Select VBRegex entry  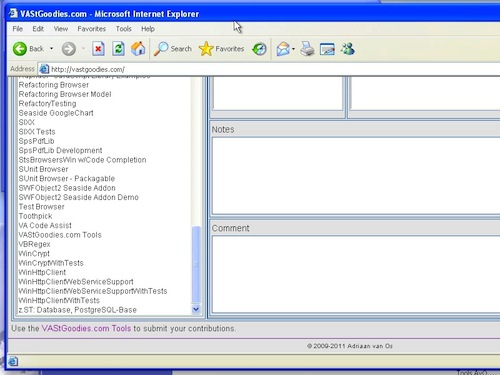tap(34, 244)
